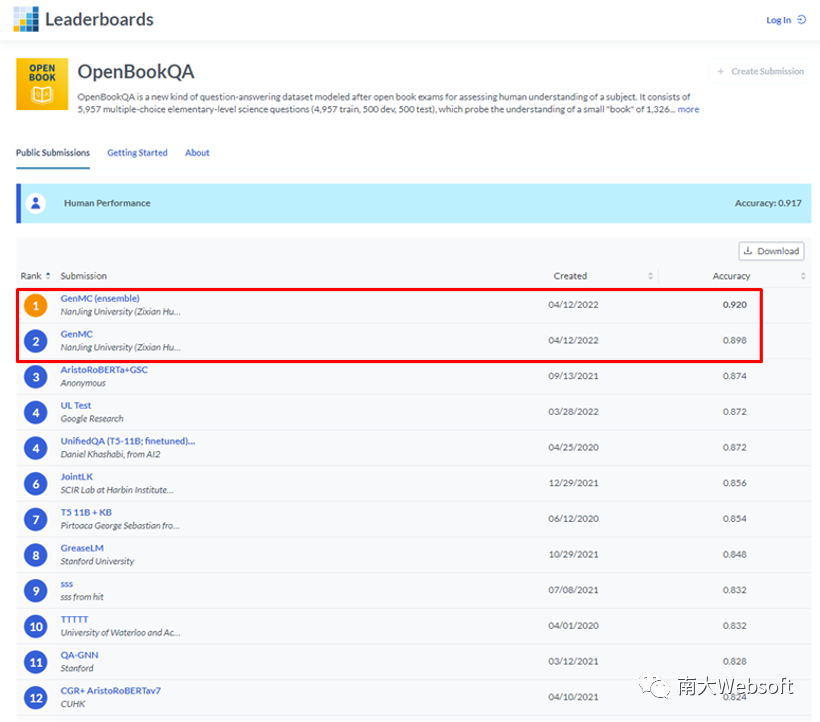Click the Leaderboards logo icon
The image size is (820, 722).
click(26, 19)
